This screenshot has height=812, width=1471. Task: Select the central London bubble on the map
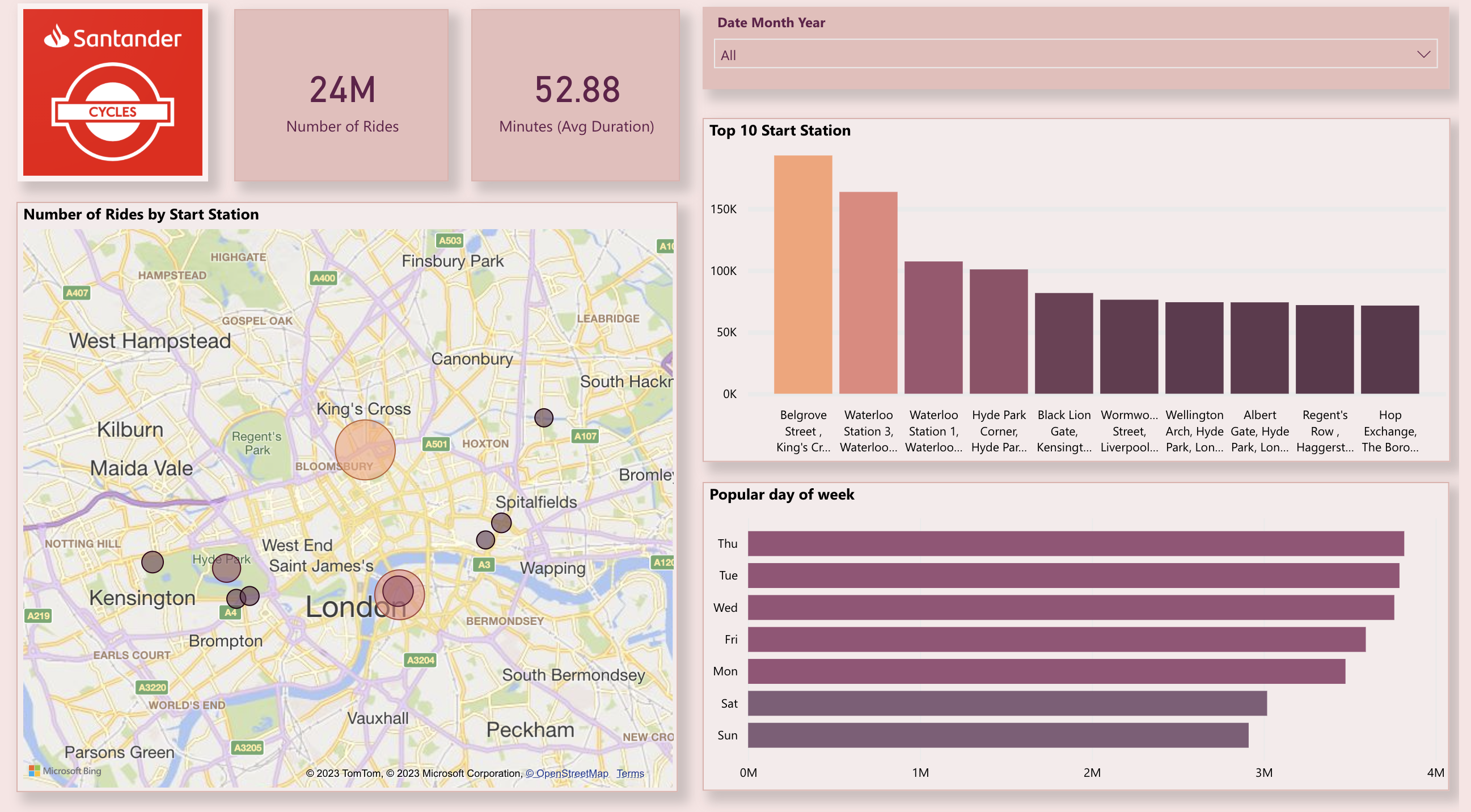click(x=400, y=594)
